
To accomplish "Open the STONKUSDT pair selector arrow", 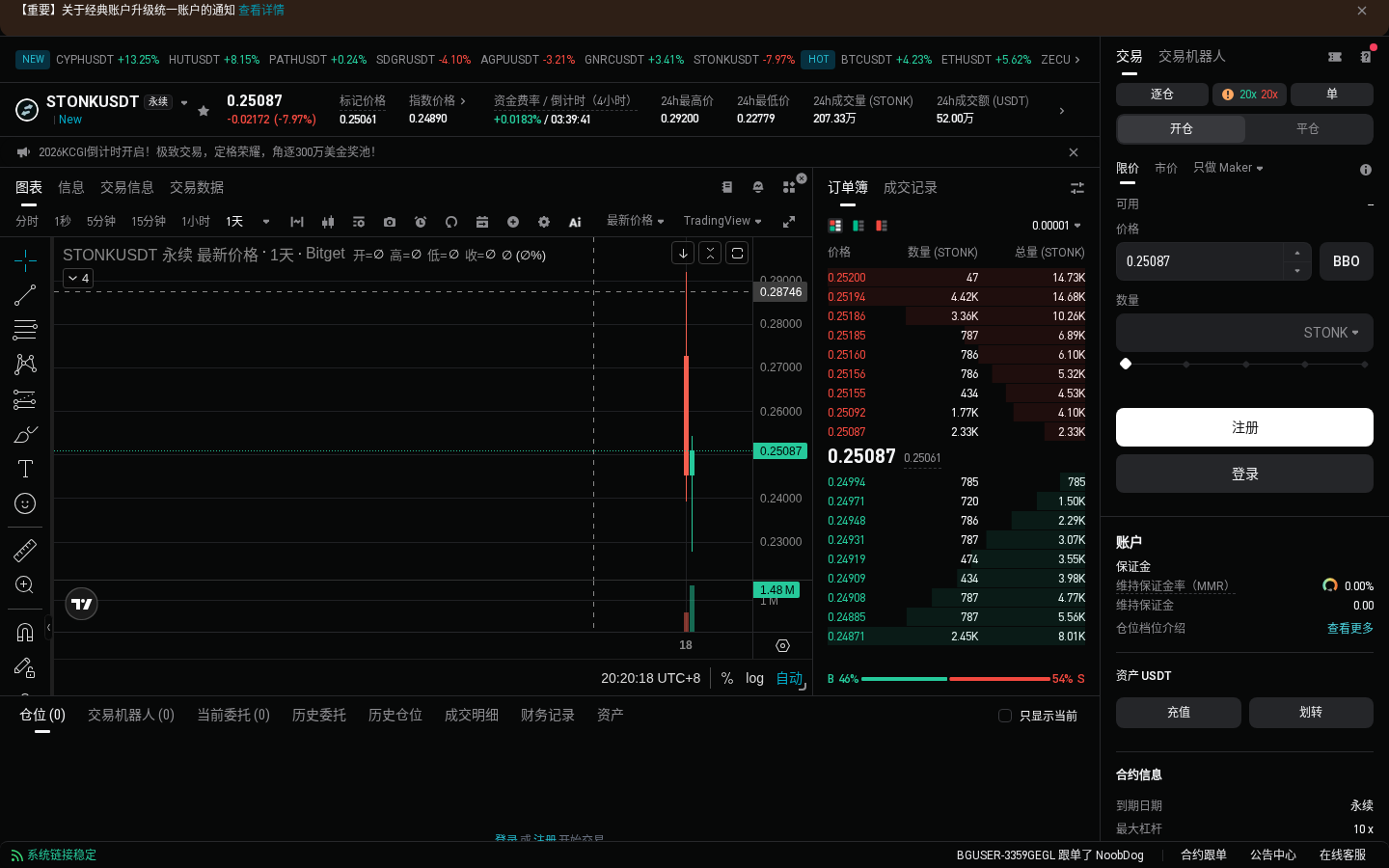I will coord(184,103).
